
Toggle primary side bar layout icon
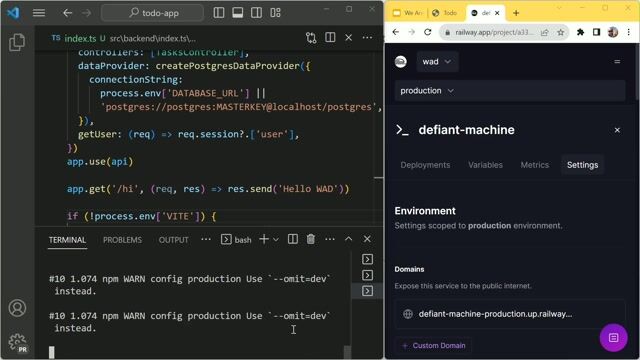point(219,13)
